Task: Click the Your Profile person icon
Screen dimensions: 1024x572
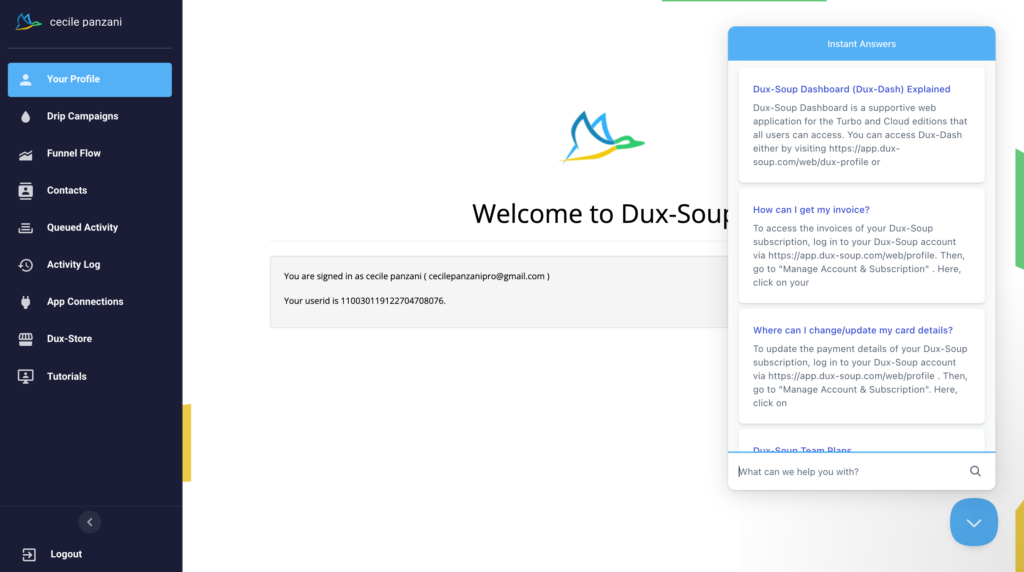Action: coord(25,80)
